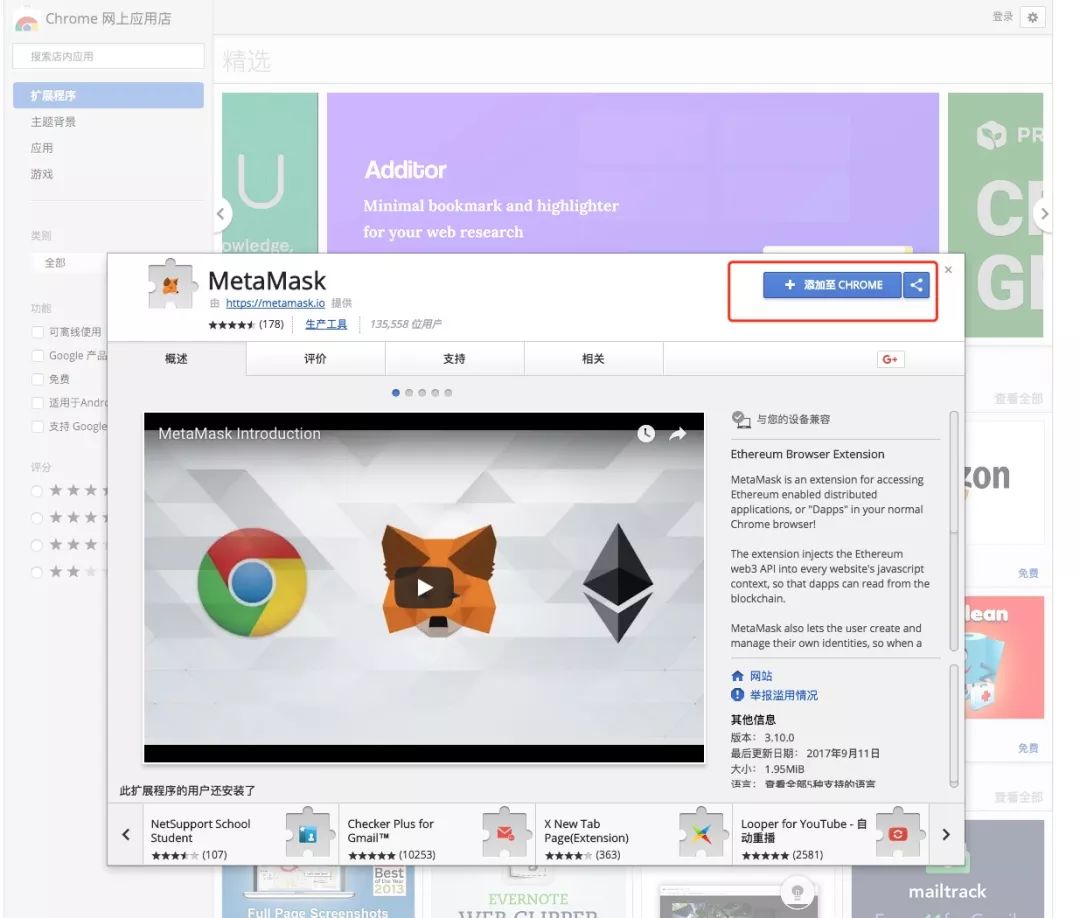Open Looper for YouTube extension card

[830, 835]
